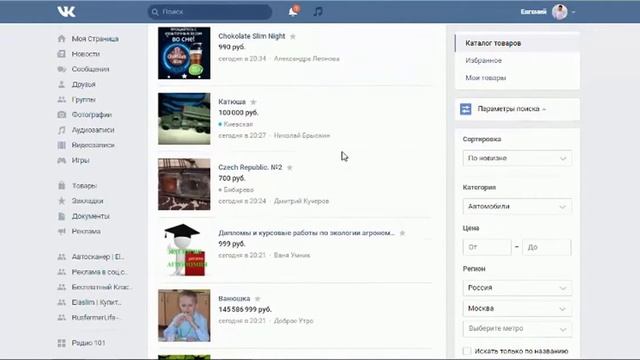This screenshot has width=640, height=360.
Task: Open Czech Republic №2 thumbnail
Action: (x=184, y=184)
